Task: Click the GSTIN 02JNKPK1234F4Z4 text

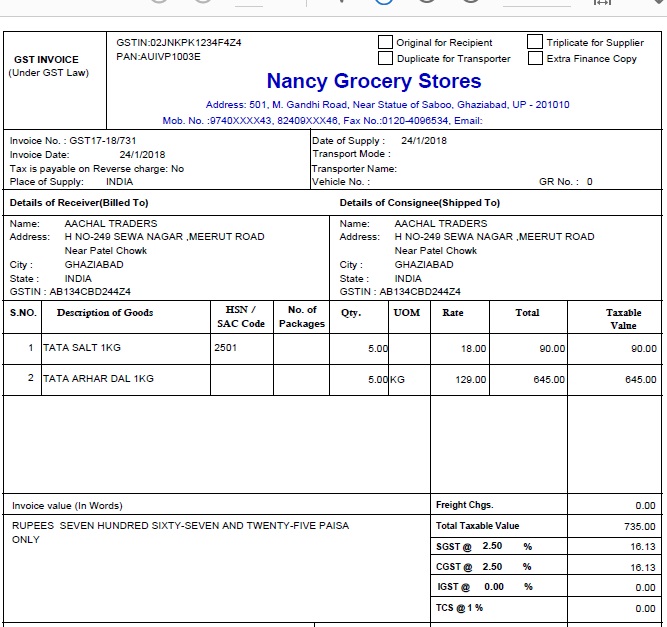Action: (179, 43)
